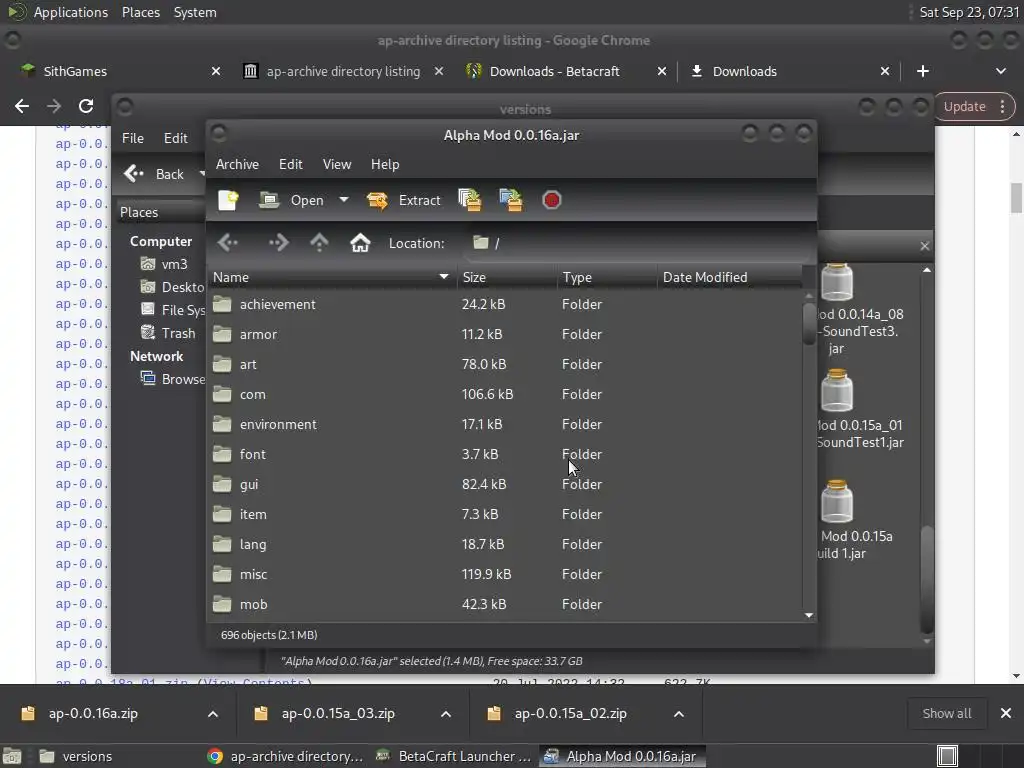Open the Help menu
The height and width of the screenshot is (768, 1024).
pyautogui.click(x=385, y=165)
